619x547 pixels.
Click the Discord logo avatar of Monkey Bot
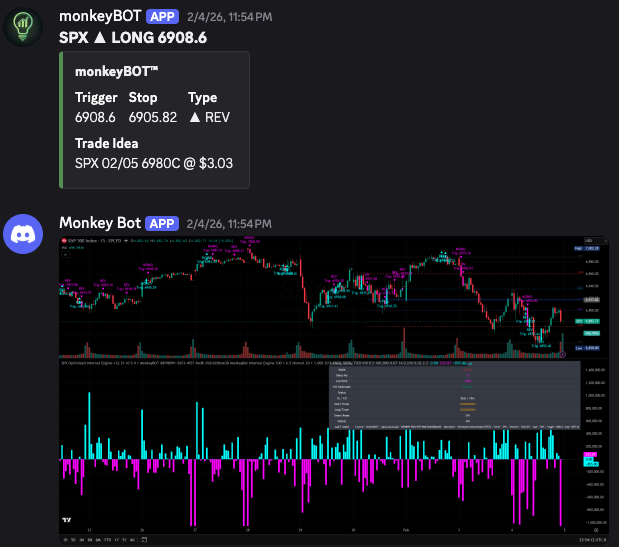point(22,237)
